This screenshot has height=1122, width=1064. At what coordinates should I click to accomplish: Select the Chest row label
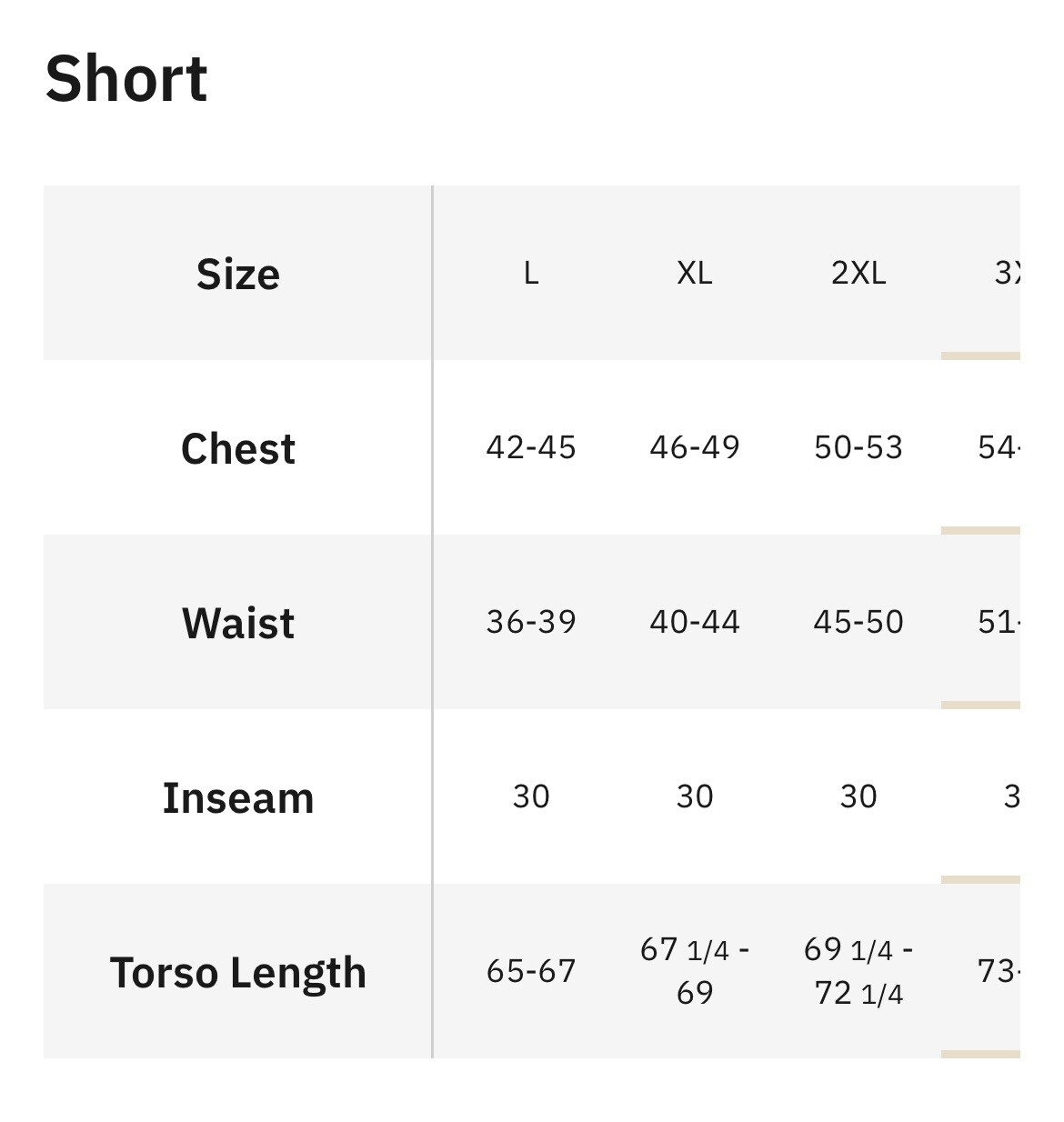coord(238,448)
